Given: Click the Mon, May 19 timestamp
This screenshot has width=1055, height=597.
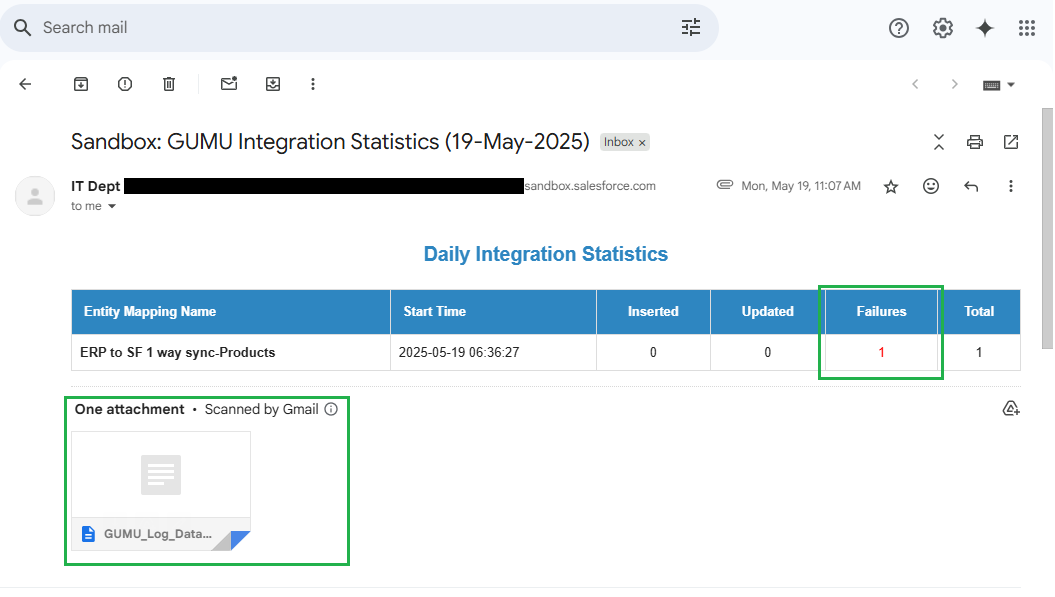Looking at the screenshot, I should pos(801,186).
